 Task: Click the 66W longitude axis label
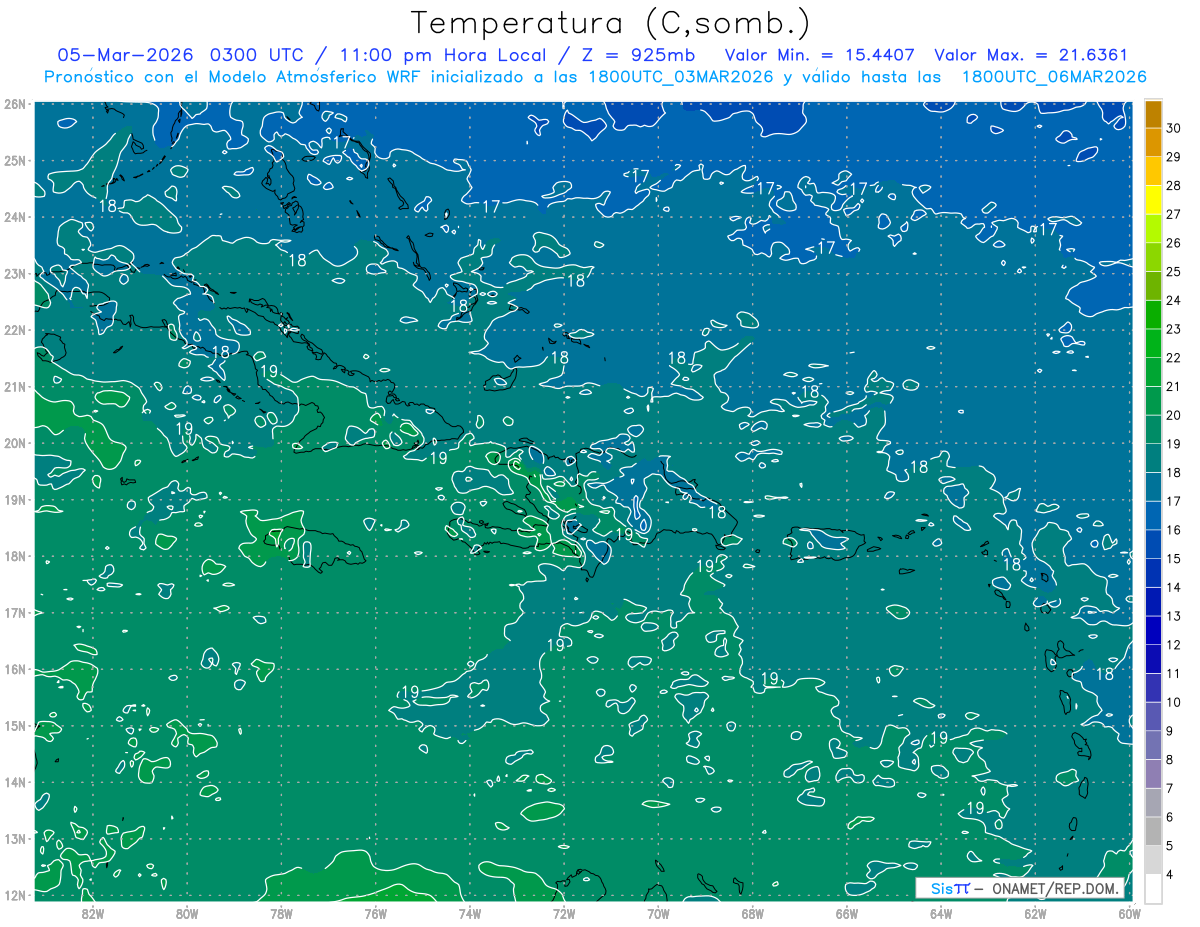tap(847, 914)
